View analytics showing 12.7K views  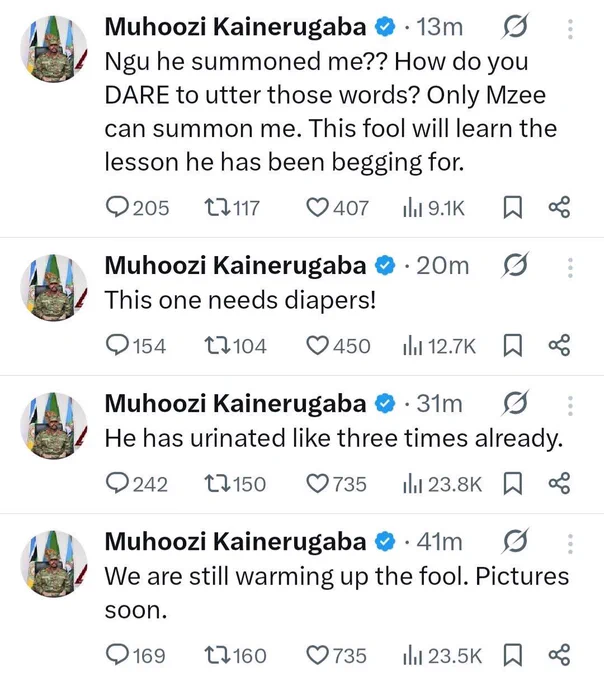[439, 346]
